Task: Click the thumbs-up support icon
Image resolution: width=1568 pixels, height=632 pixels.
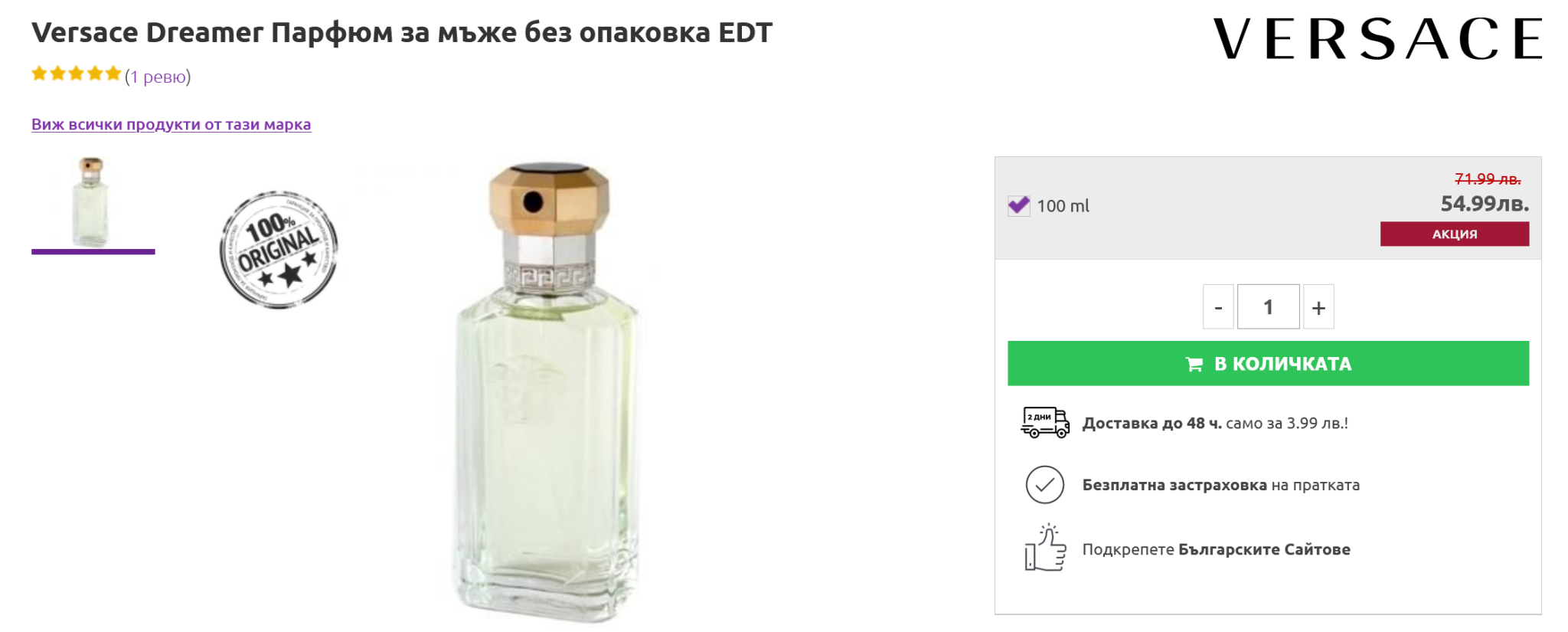Action: pyautogui.click(x=1045, y=548)
